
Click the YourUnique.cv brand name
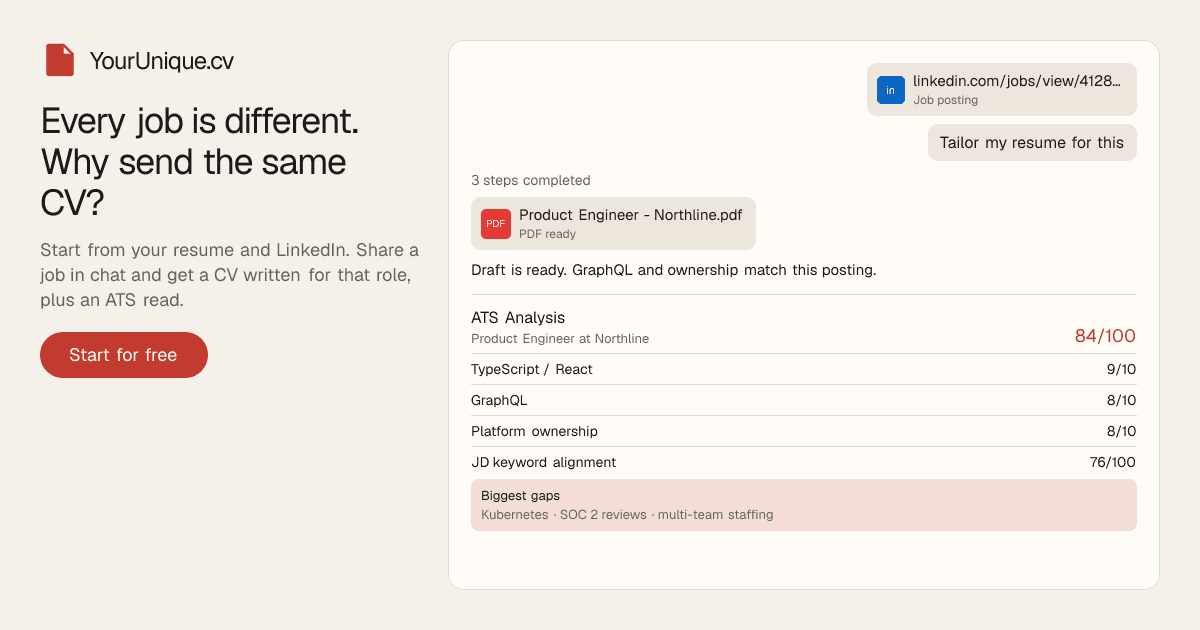pos(162,61)
